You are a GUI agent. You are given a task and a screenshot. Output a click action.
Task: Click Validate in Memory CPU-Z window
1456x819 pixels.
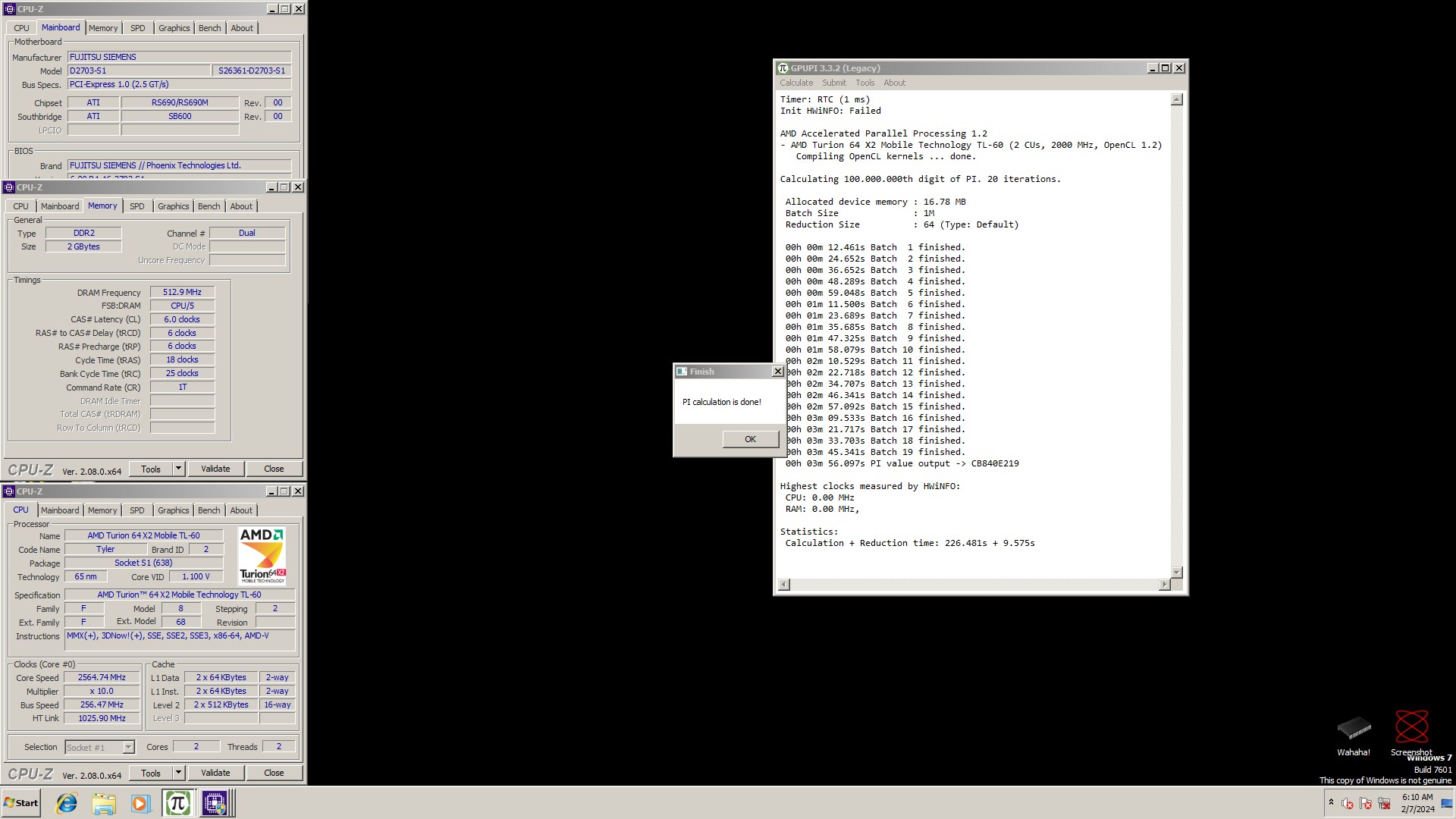(215, 469)
